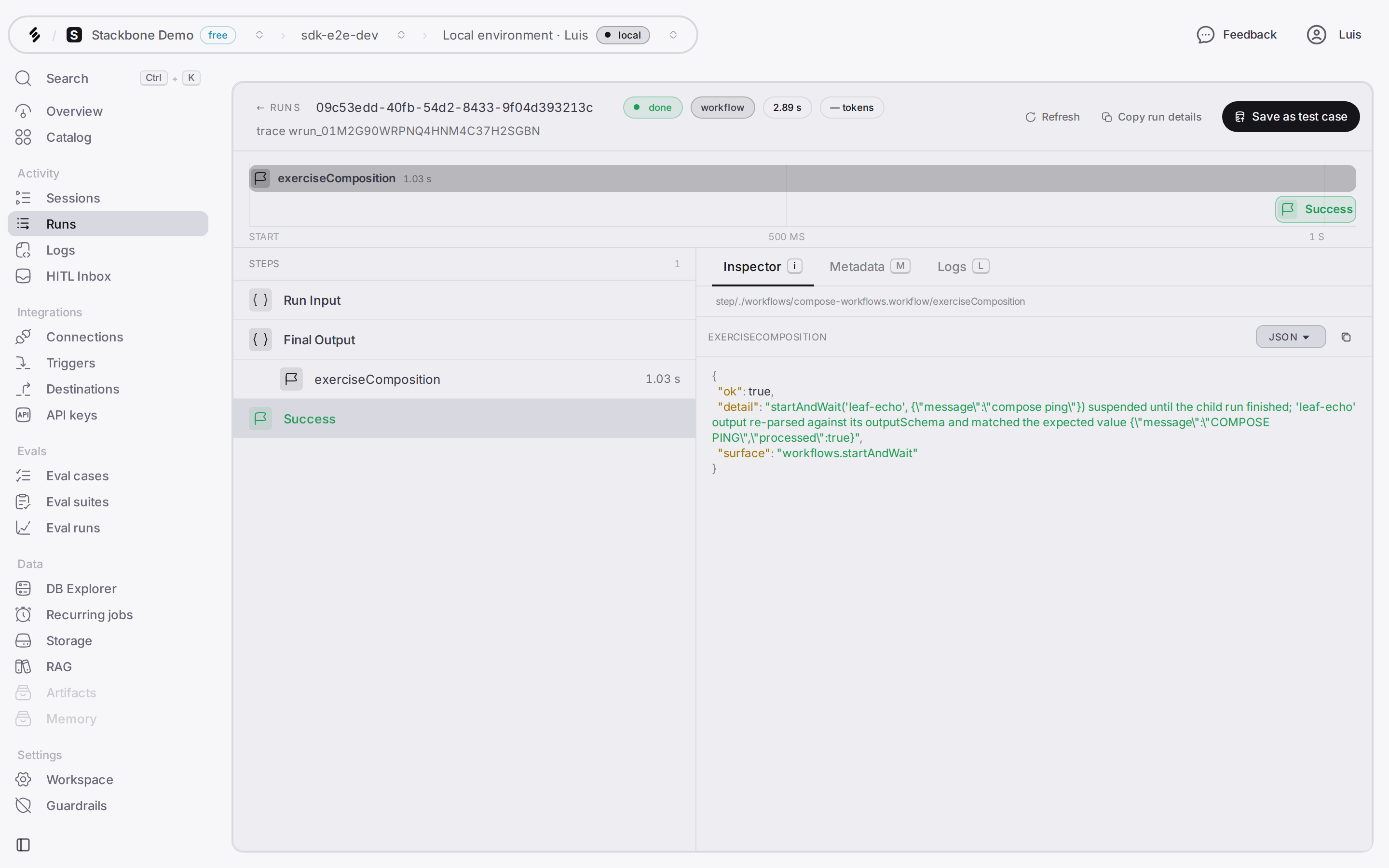1389x868 pixels.
Task: Click the Luis user avatar icon
Action: 1316,35
